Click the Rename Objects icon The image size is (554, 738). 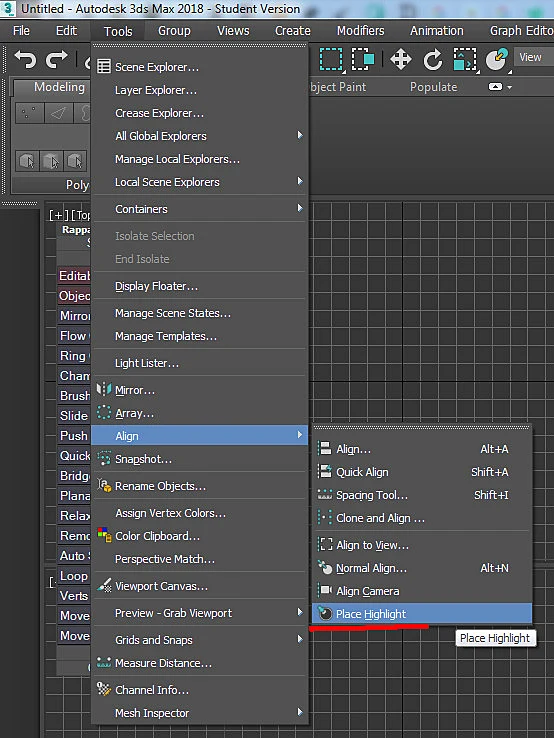pyautogui.click(x=104, y=485)
